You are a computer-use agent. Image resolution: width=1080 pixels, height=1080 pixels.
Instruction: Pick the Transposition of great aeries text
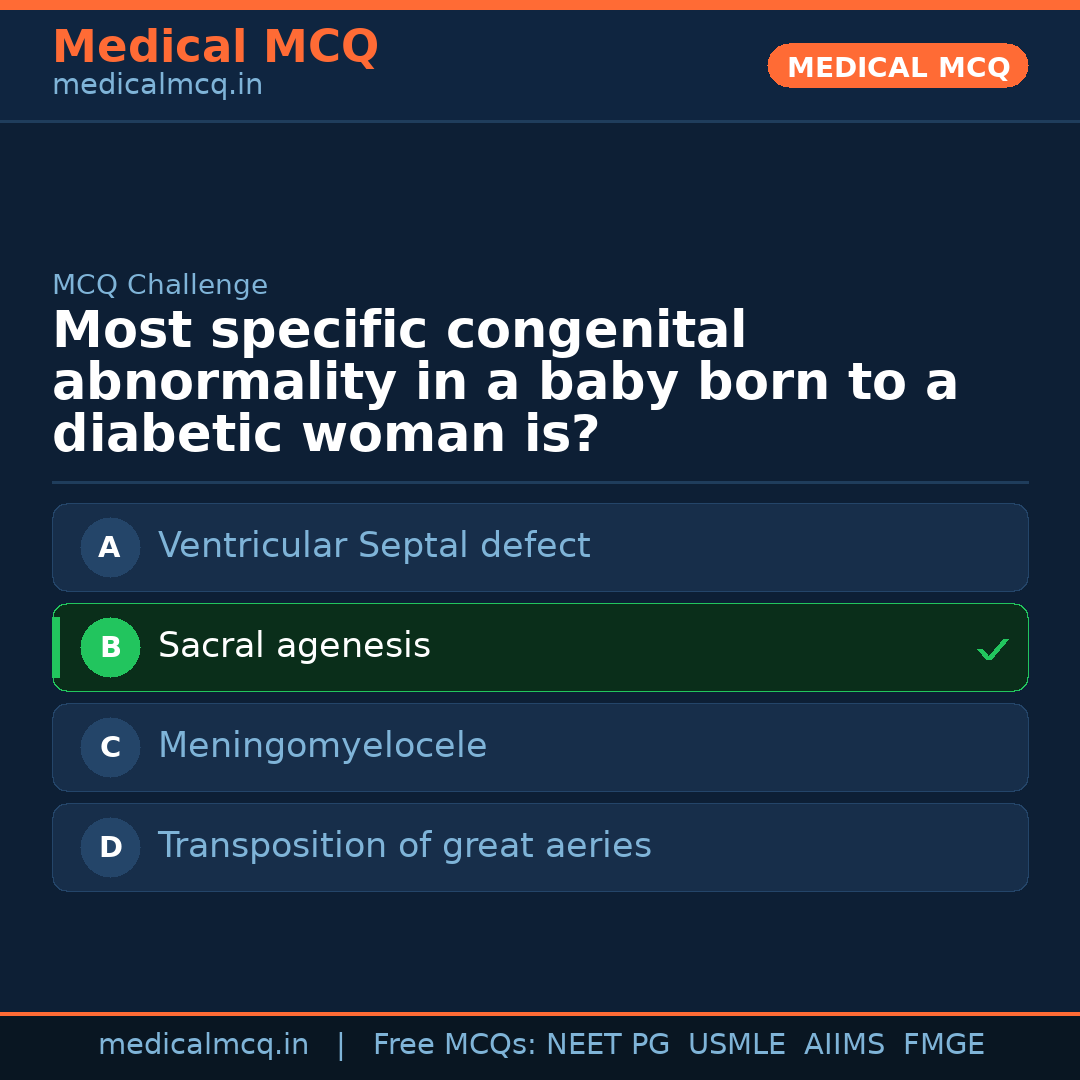click(x=404, y=846)
